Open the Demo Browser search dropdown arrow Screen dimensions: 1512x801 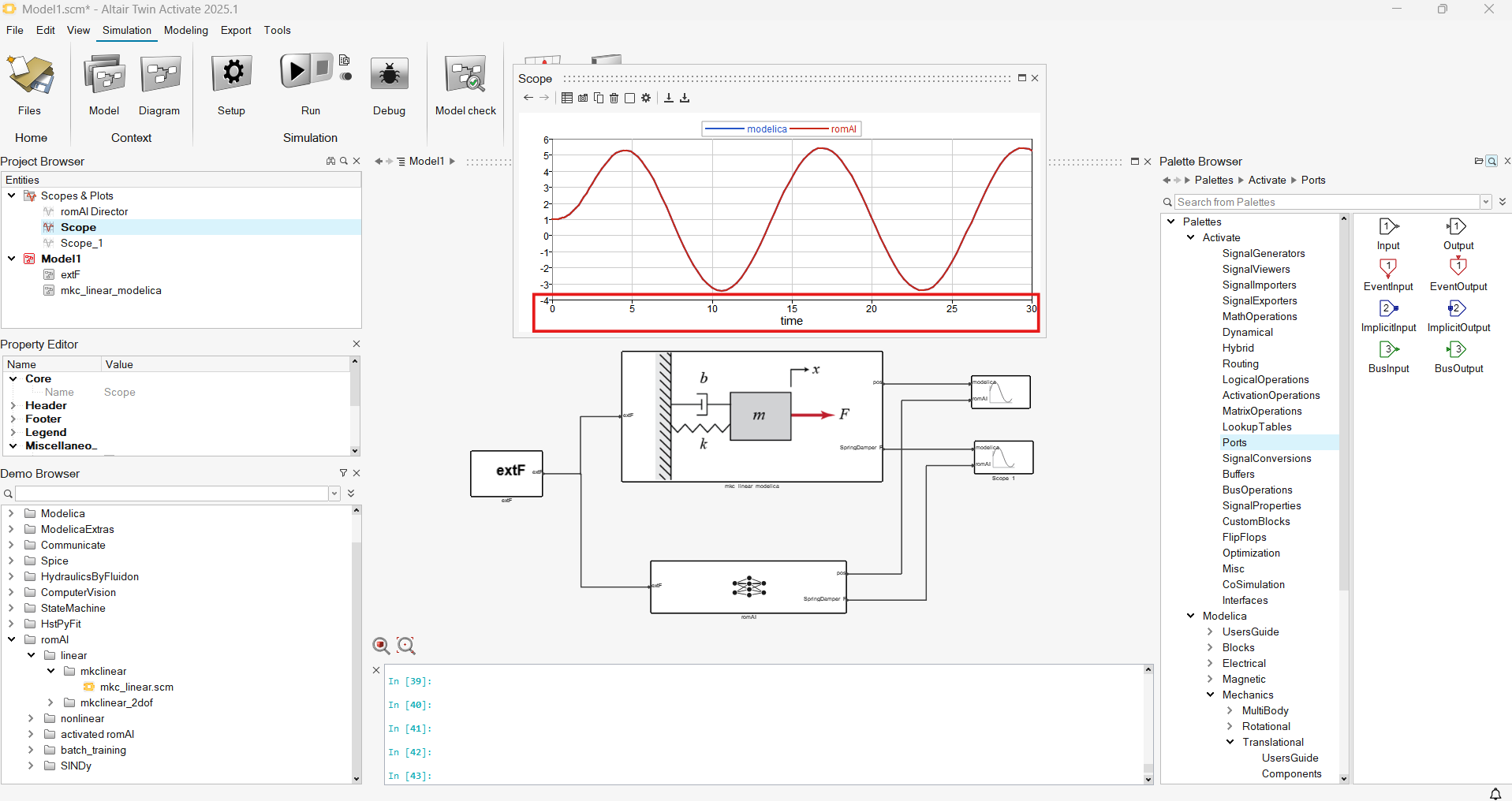click(x=334, y=494)
